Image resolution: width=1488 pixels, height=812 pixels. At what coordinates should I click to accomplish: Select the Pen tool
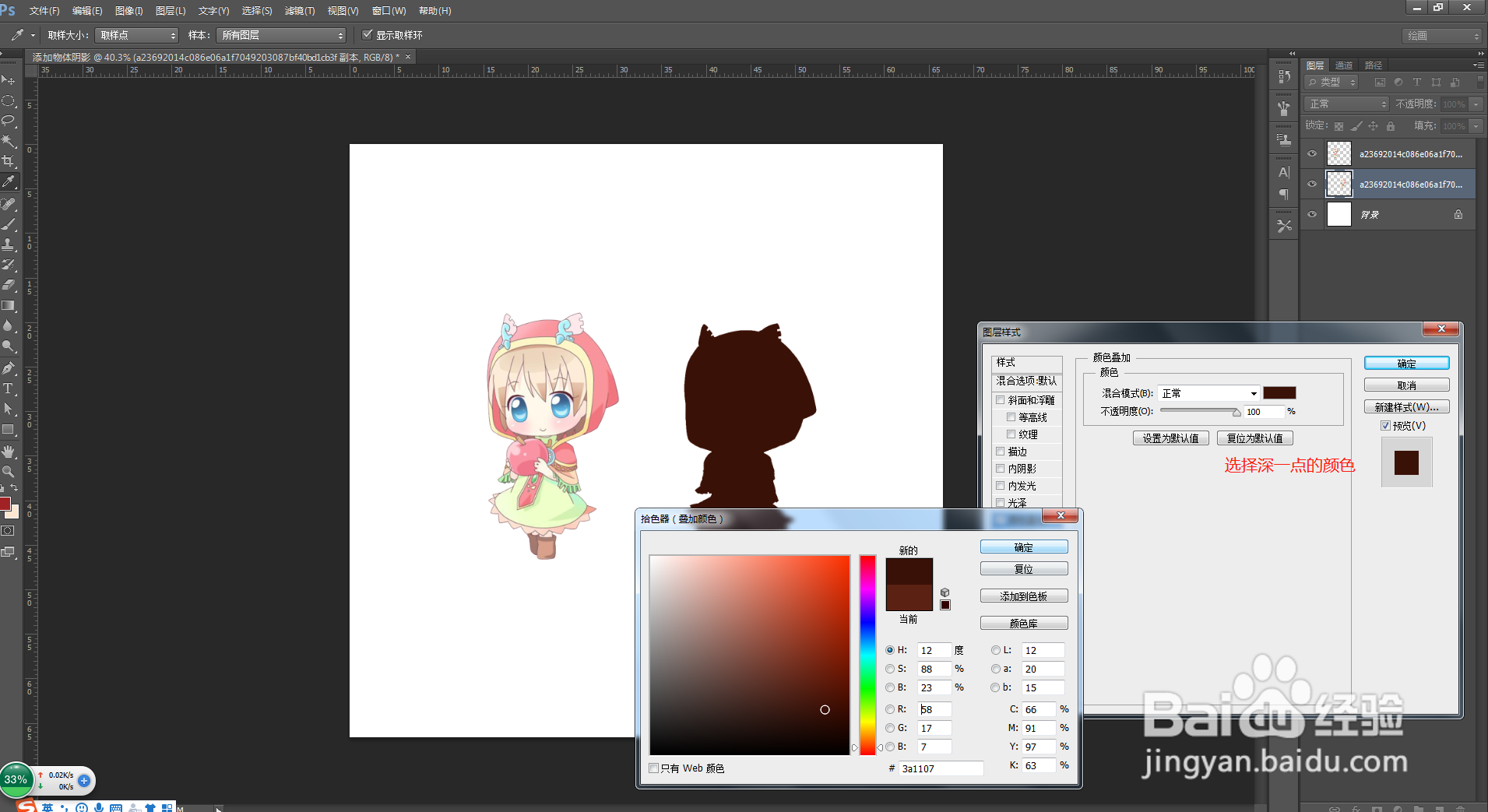9,368
